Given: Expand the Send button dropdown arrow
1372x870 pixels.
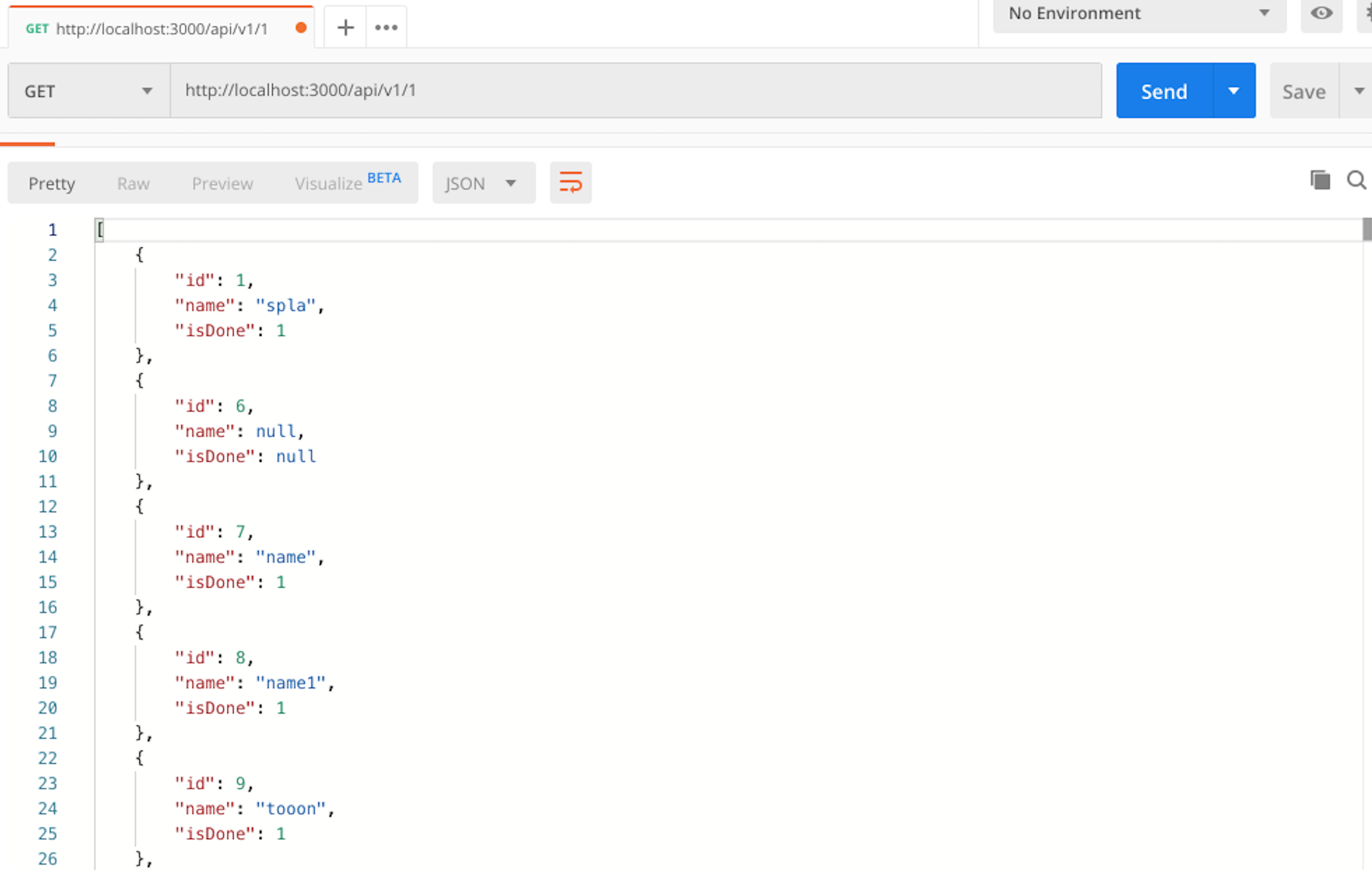Looking at the screenshot, I should 1234,91.
